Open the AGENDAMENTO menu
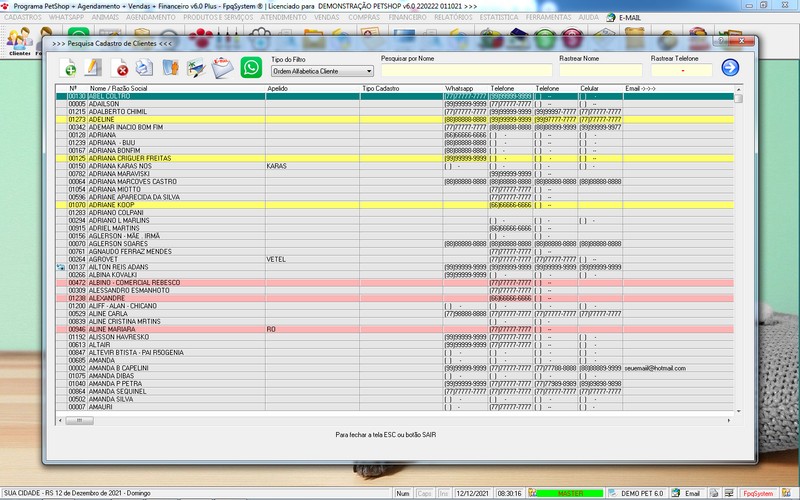 click(x=151, y=17)
